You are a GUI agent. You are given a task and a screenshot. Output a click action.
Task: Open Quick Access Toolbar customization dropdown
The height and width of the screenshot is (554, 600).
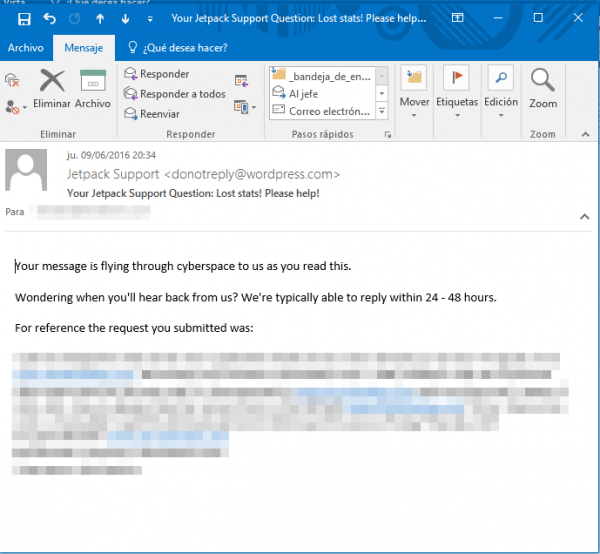150,19
